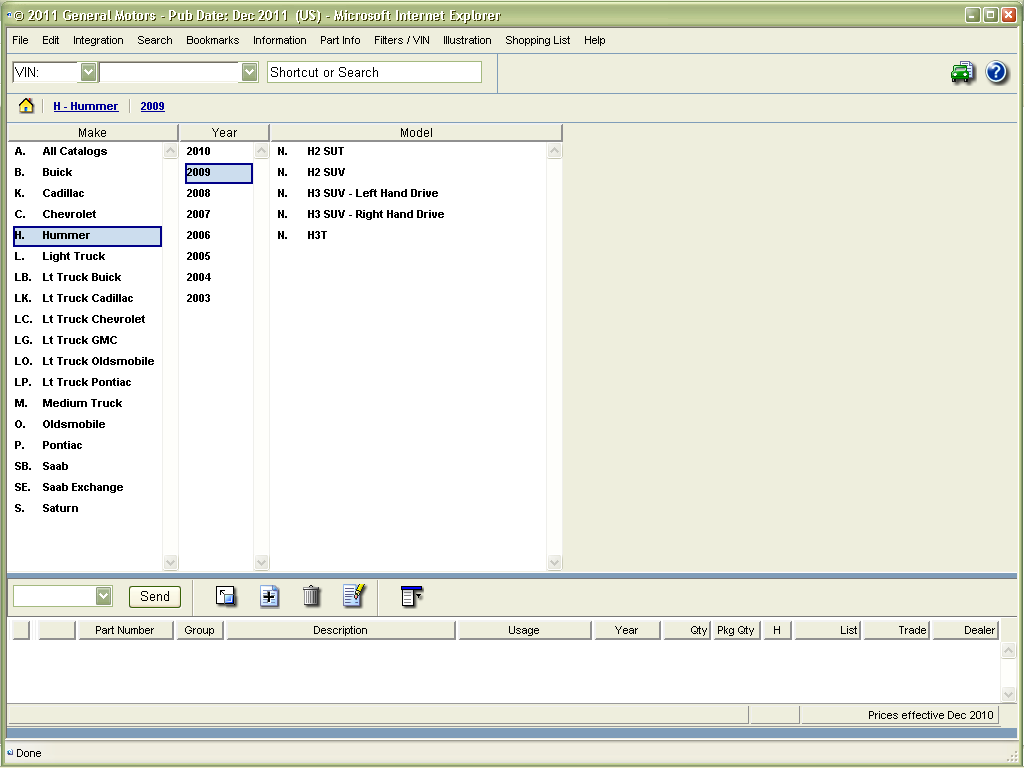1024x768 pixels.
Task: Select the Cadillac make
Action: click(x=87, y=193)
